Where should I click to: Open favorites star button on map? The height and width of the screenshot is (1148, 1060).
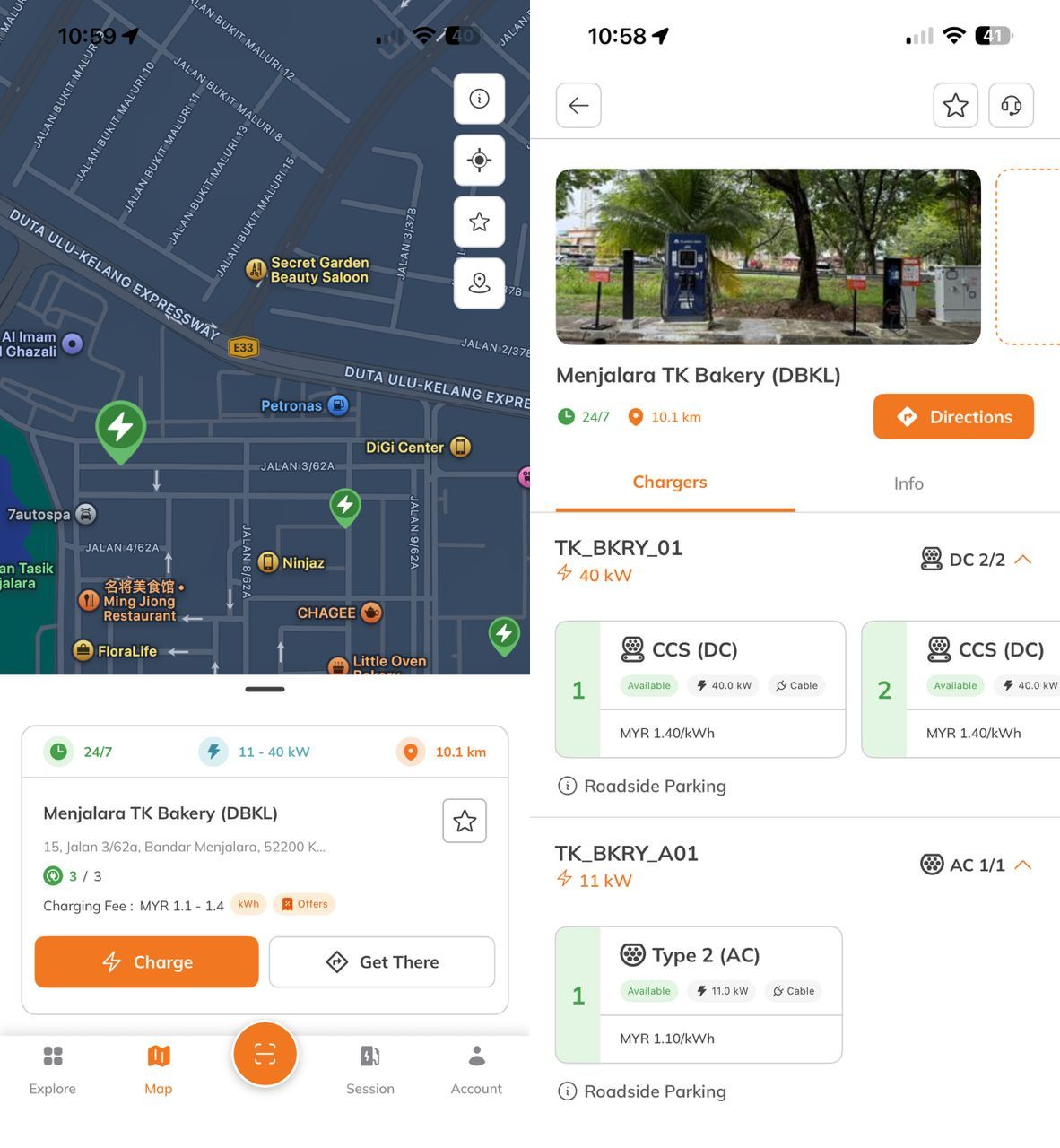click(x=479, y=222)
